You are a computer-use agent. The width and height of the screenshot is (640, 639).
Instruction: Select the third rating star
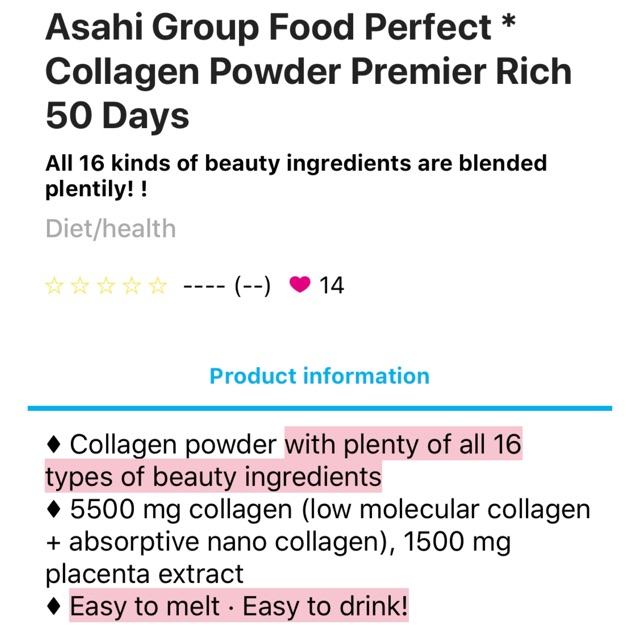coord(106,285)
